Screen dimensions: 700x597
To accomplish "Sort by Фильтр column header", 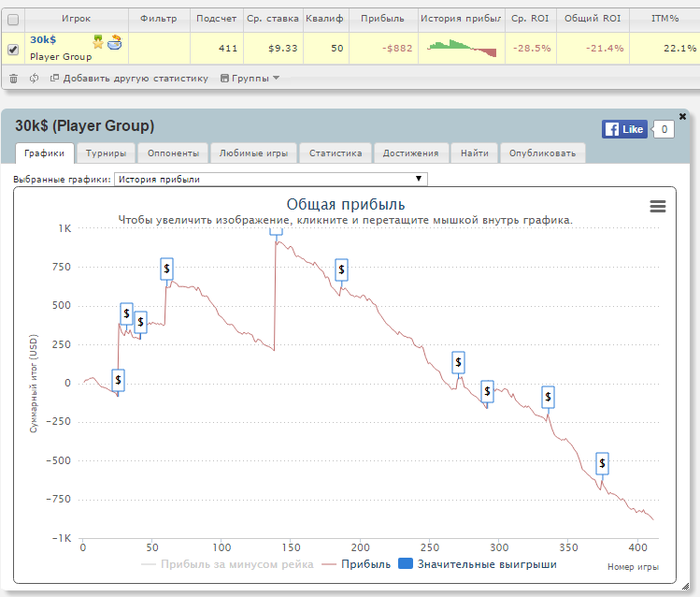I will pos(159,19).
